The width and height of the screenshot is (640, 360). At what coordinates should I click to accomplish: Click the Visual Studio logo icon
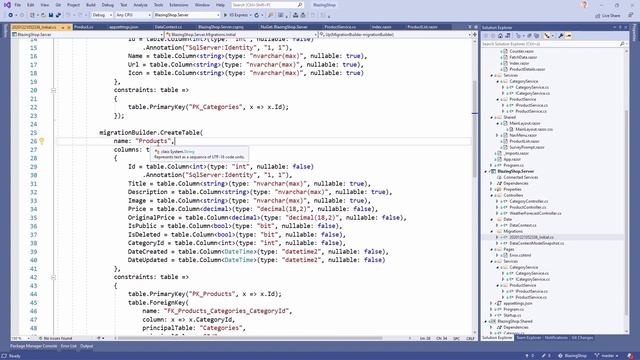[x=7, y=5]
